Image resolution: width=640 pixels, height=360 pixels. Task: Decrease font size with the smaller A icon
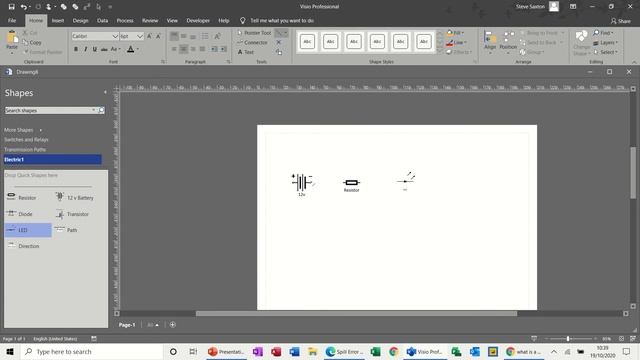(x=158, y=36)
